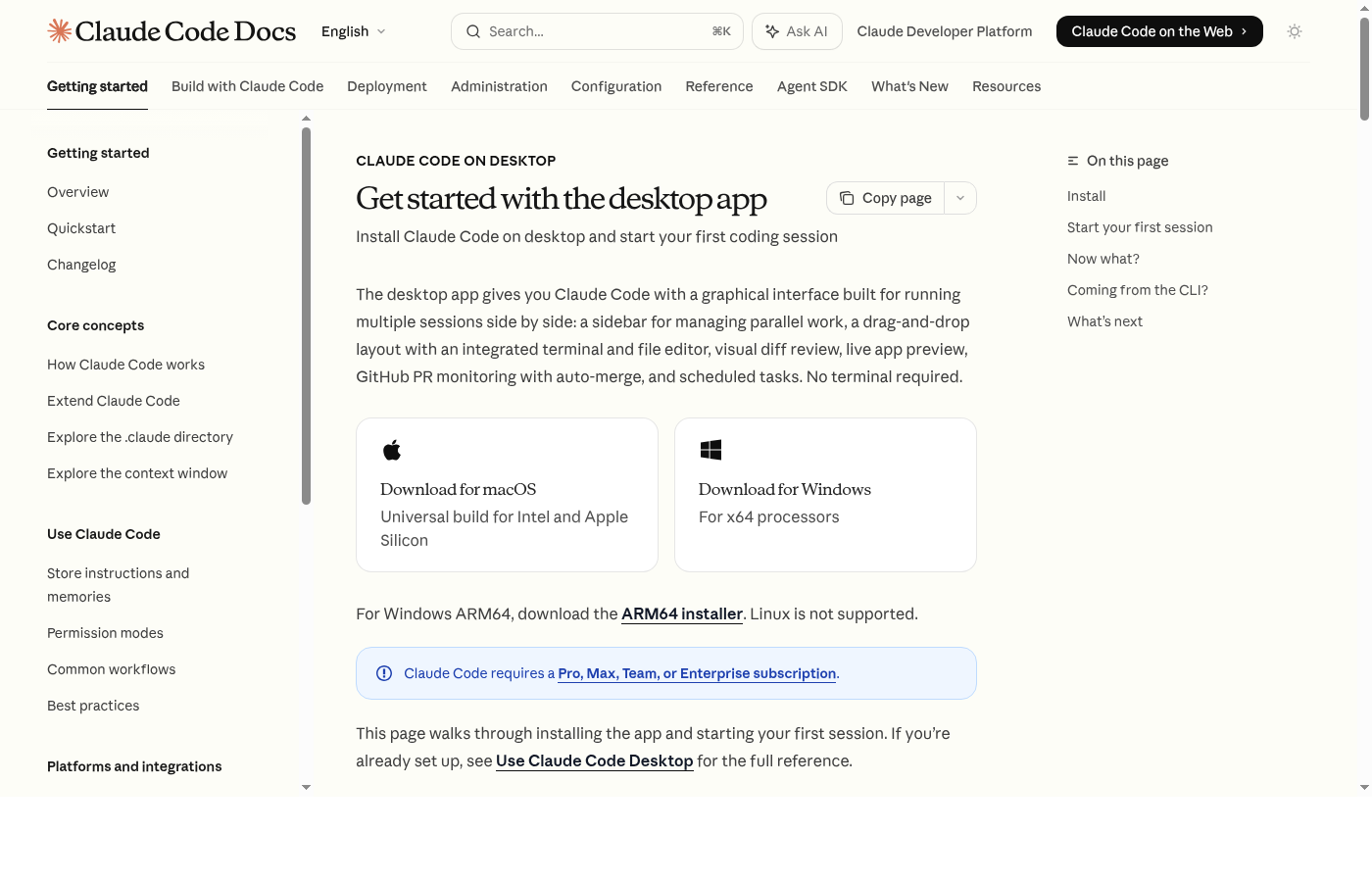1372x882 pixels.
Task: Click the Windows logo icon
Action: pyautogui.click(x=710, y=450)
